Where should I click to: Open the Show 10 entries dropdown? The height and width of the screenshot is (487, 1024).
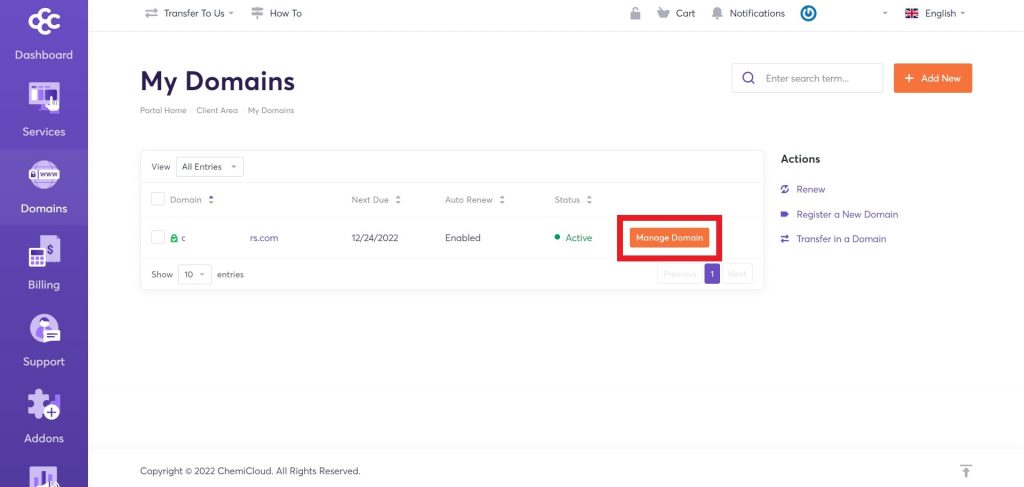[x=195, y=275]
